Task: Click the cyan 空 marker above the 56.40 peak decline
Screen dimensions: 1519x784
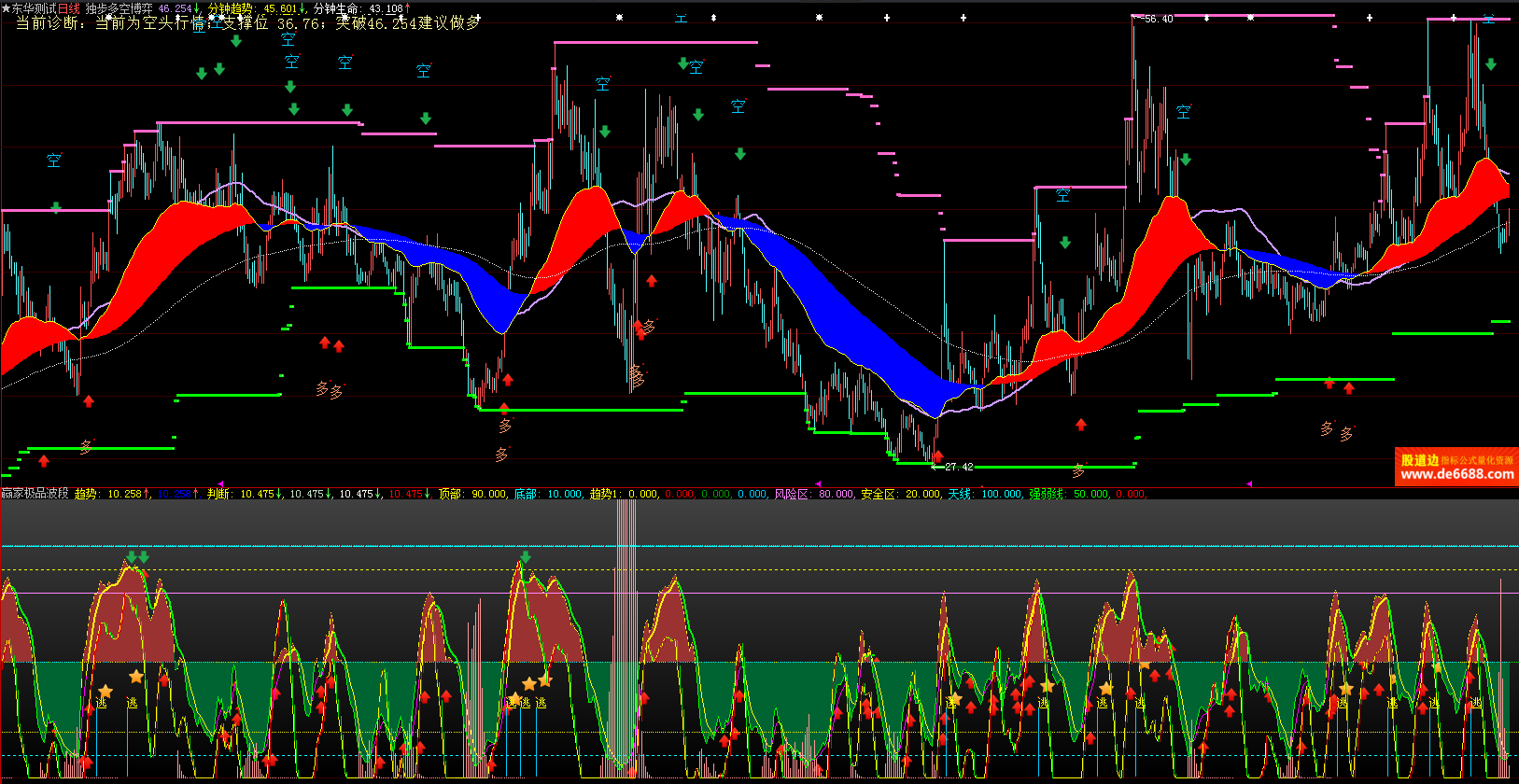Action: pos(1184,112)
